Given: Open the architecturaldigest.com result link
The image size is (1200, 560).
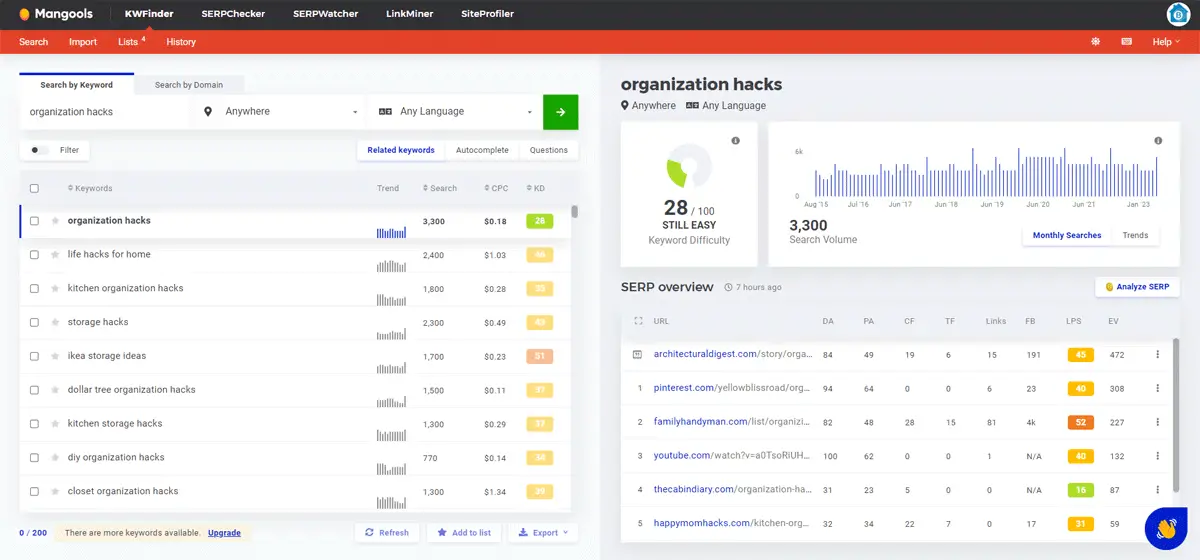Looking at the screenshot, I should (731, 354).
